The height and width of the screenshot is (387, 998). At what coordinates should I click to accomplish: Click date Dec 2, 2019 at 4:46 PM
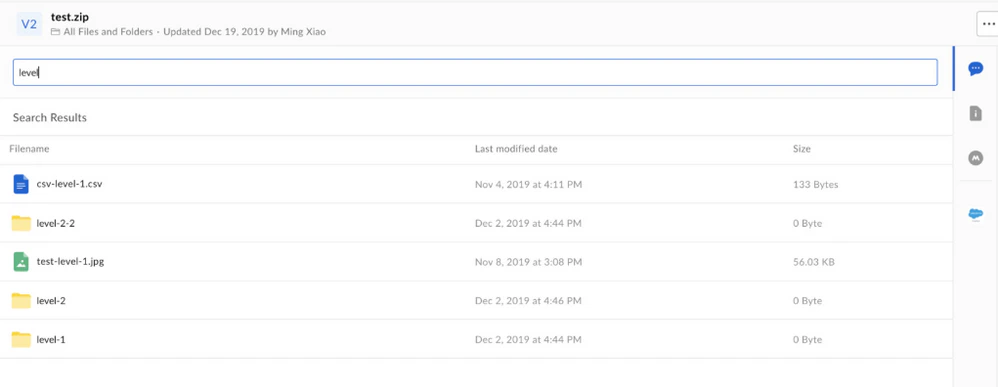tap(528, 300)
